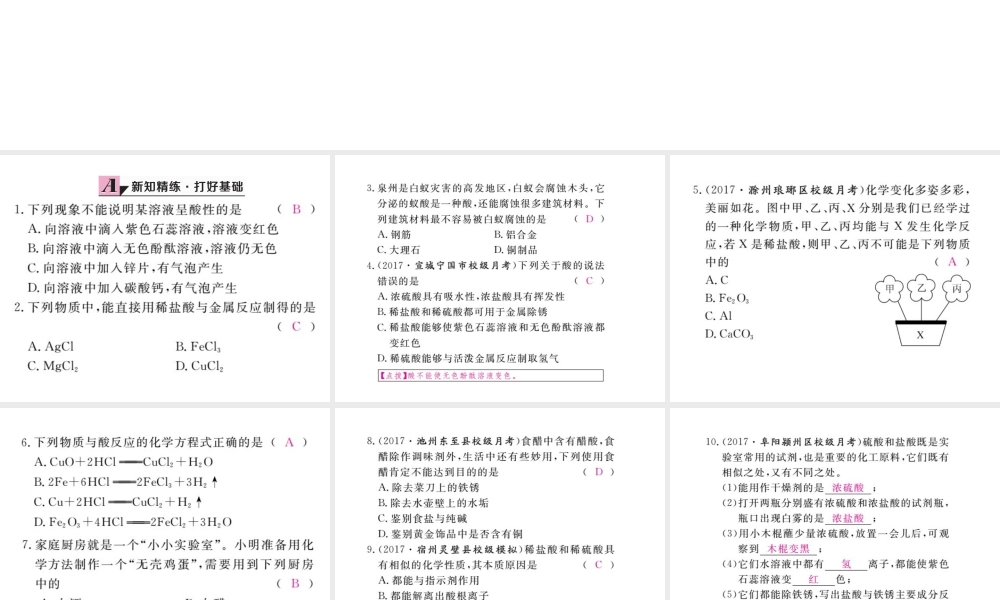
Task: Click equation 'B. 2Fe+6HCl══2FeCl3+3H2↑'
Action: pyautogui.click(x=126, y=482)
